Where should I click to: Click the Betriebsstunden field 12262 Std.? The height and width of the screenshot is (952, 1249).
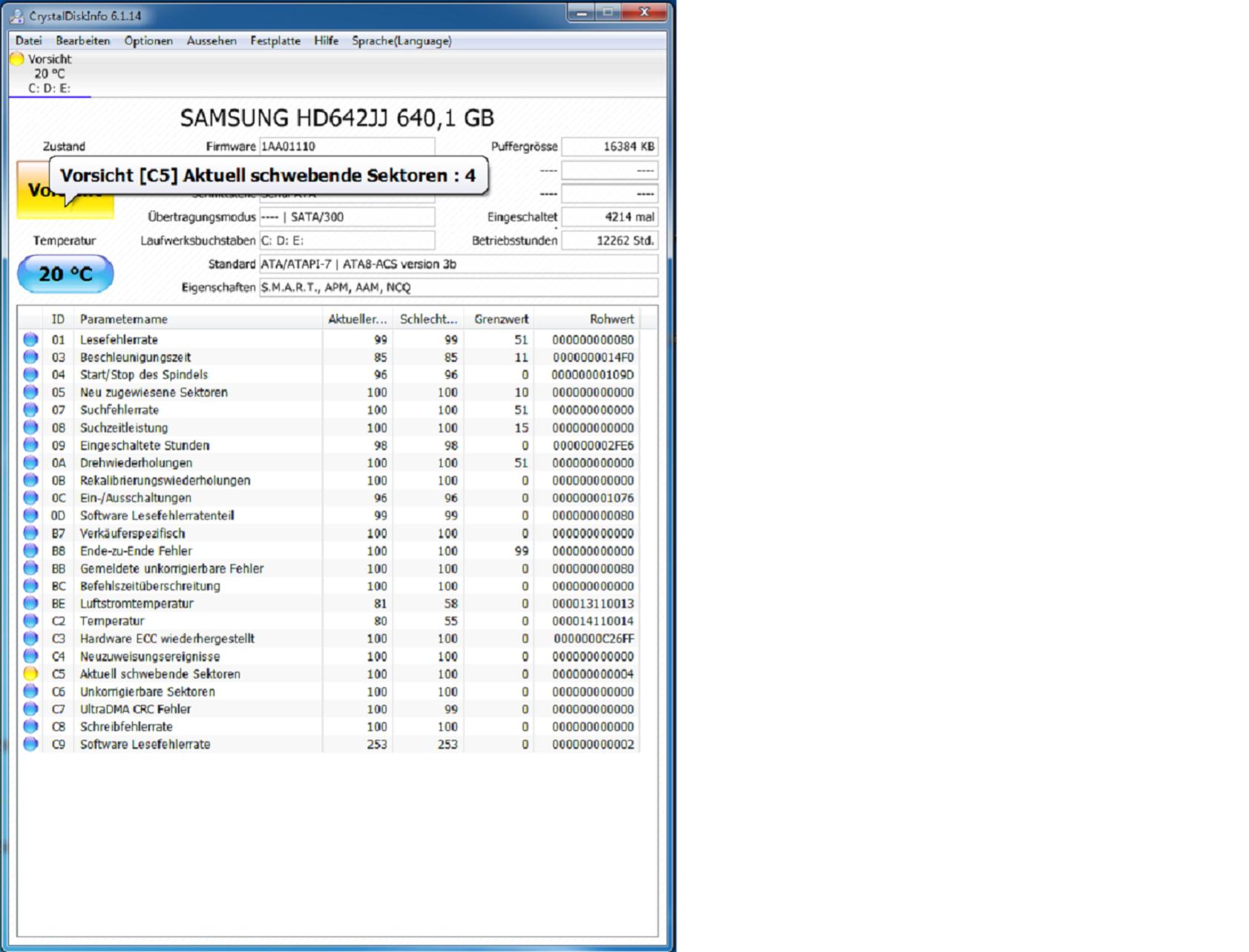(x=609, y=240)
